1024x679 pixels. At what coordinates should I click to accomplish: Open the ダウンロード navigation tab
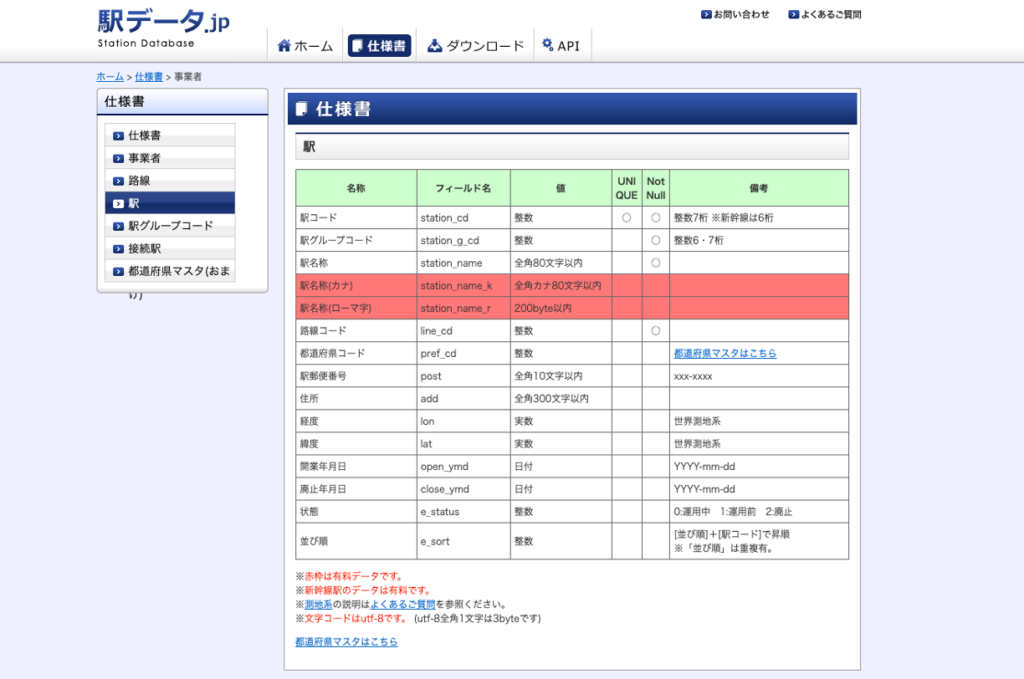pos(475,46)
